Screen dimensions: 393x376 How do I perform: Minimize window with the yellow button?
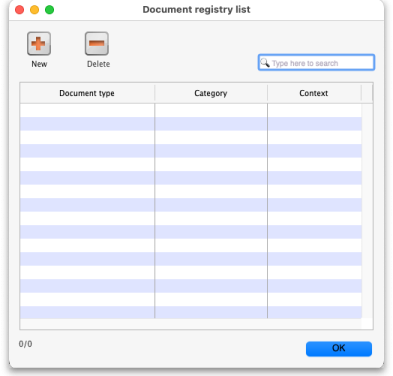[35, 10]
